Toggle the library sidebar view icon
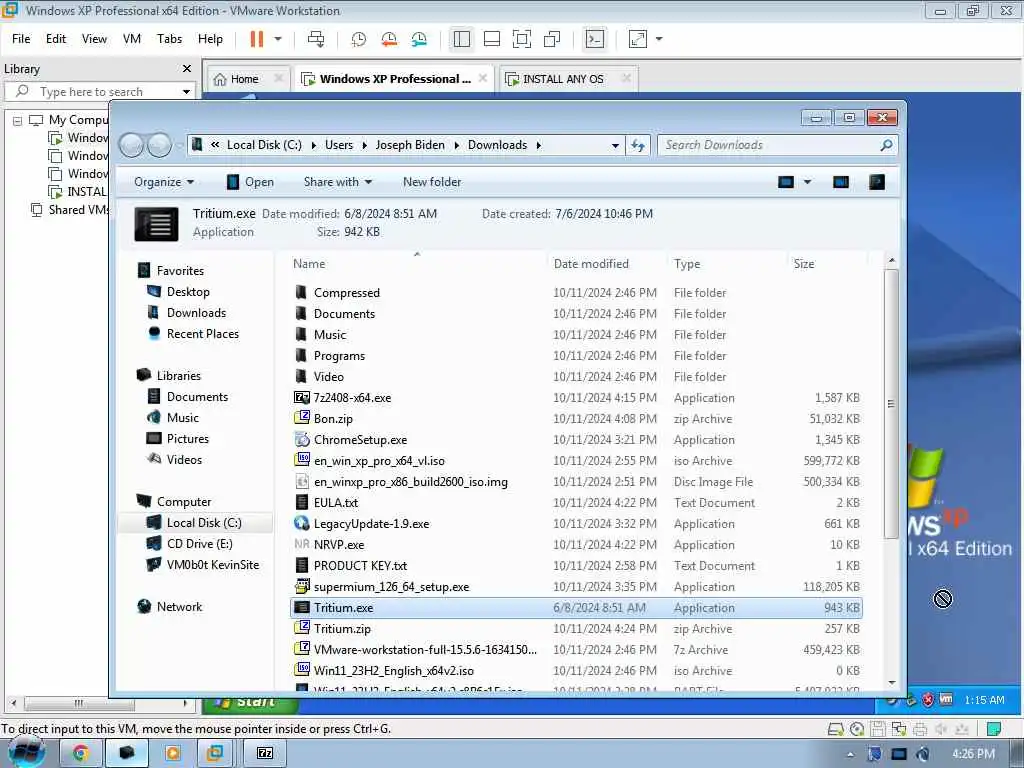This screenshot has height=768, width=1024. tap(462, 39)
